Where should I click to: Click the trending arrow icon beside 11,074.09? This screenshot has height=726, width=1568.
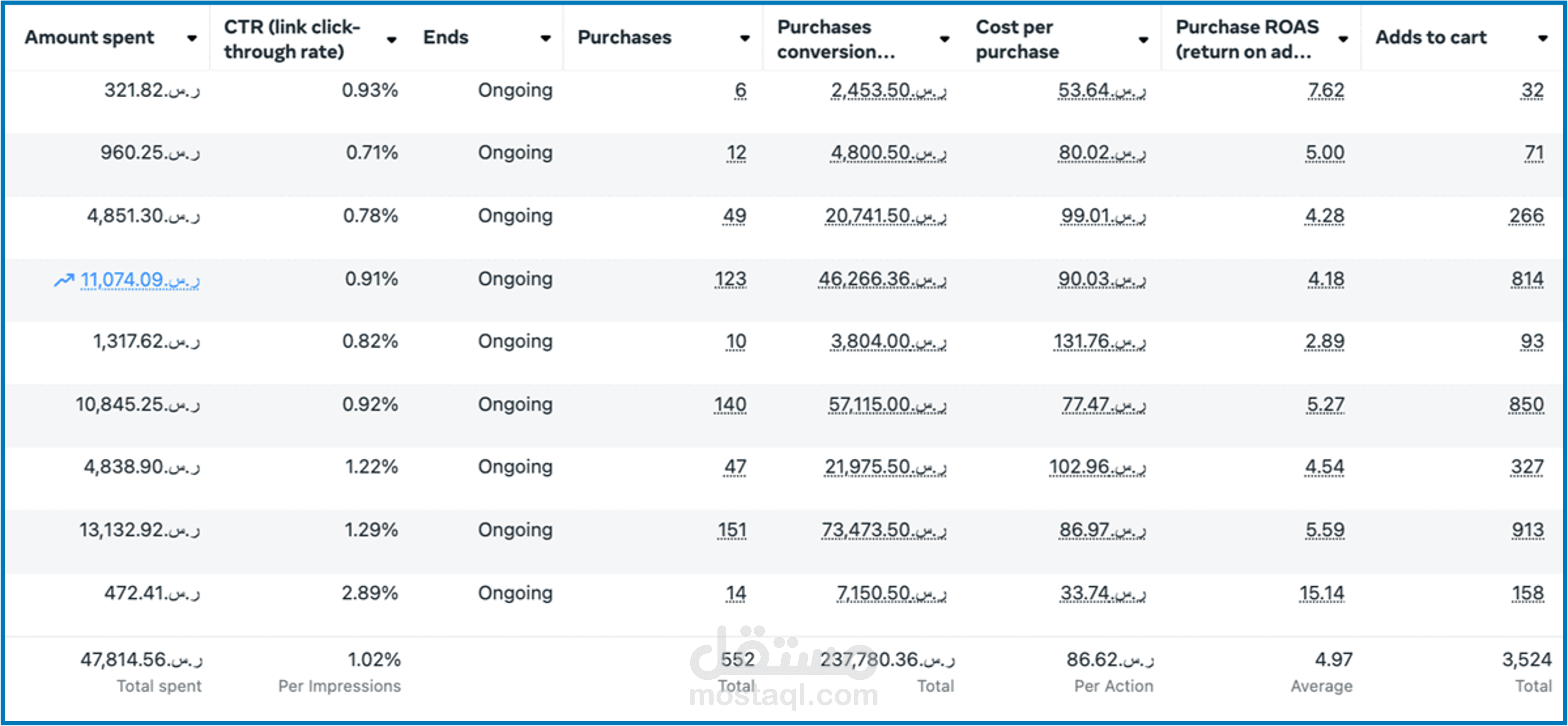(x=63, y=280)
